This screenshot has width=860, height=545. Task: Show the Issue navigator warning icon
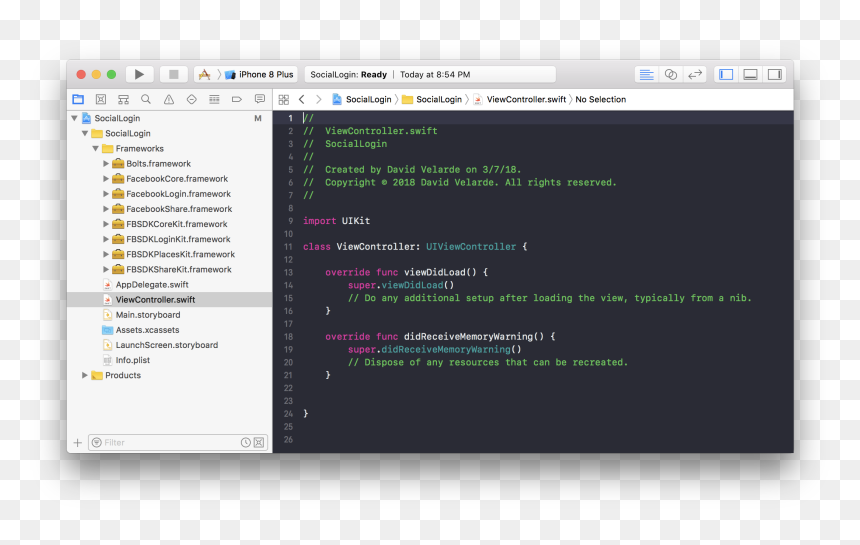168,99
